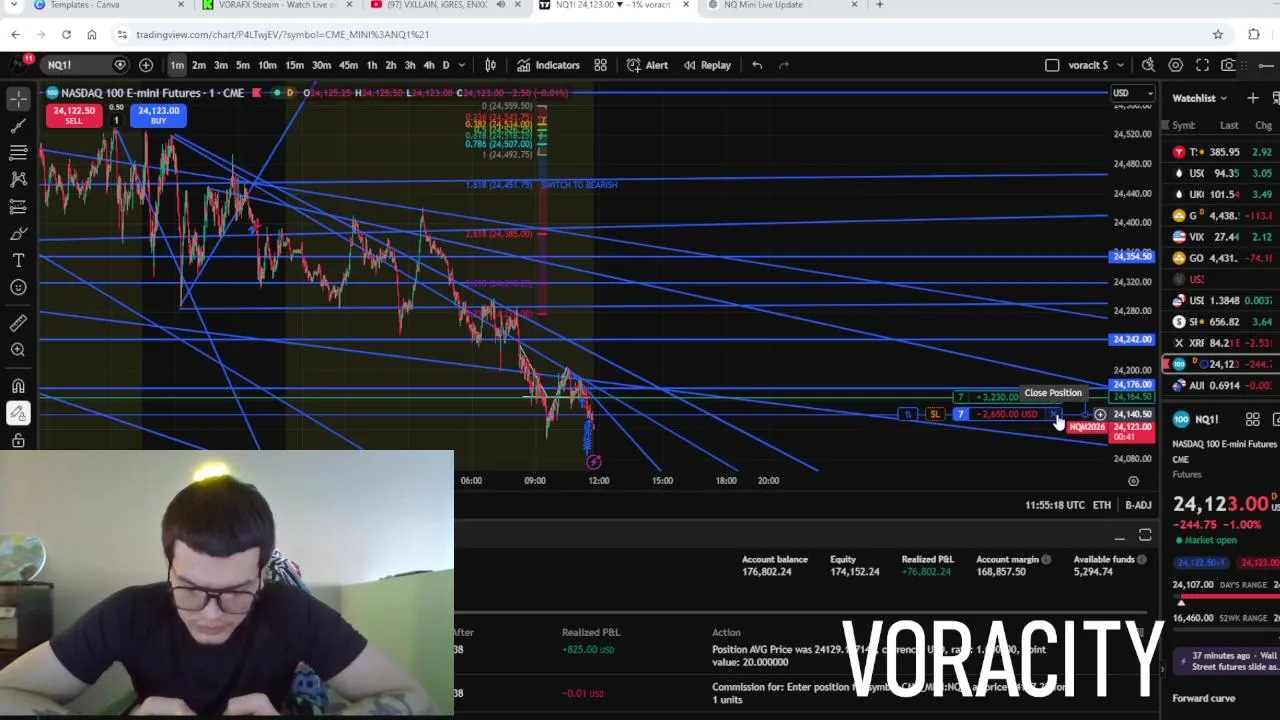Expand the timeframe interval dropdown arrow

pos(461,65)
